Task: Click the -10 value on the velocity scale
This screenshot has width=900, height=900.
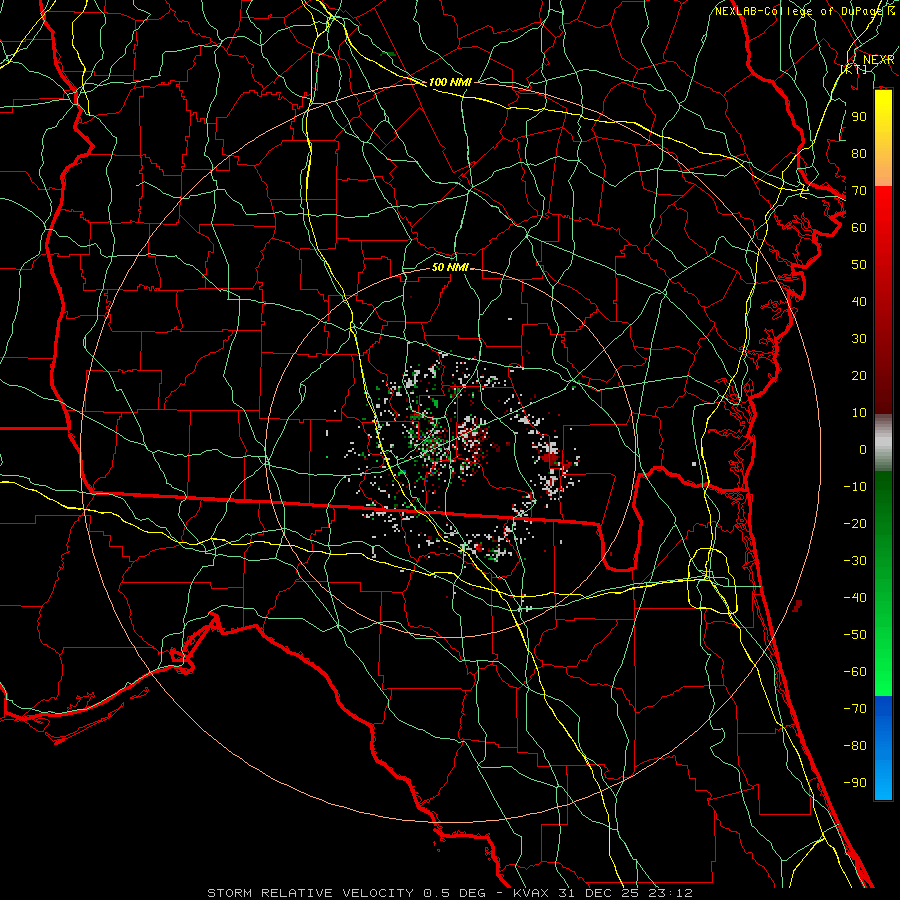Action: pos(855,487)
